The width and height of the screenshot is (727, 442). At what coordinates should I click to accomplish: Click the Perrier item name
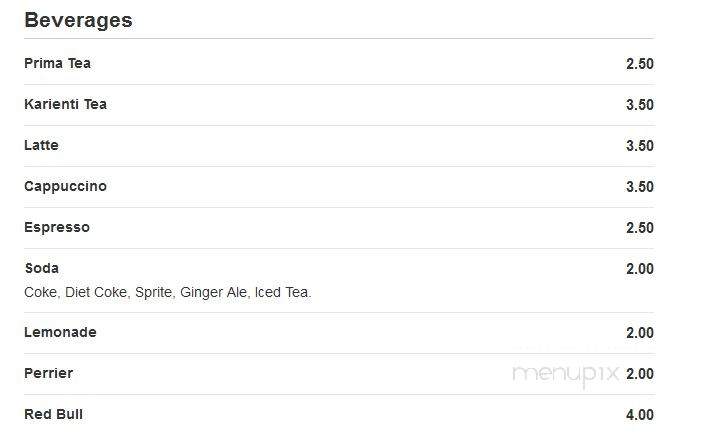click(49, 373)
